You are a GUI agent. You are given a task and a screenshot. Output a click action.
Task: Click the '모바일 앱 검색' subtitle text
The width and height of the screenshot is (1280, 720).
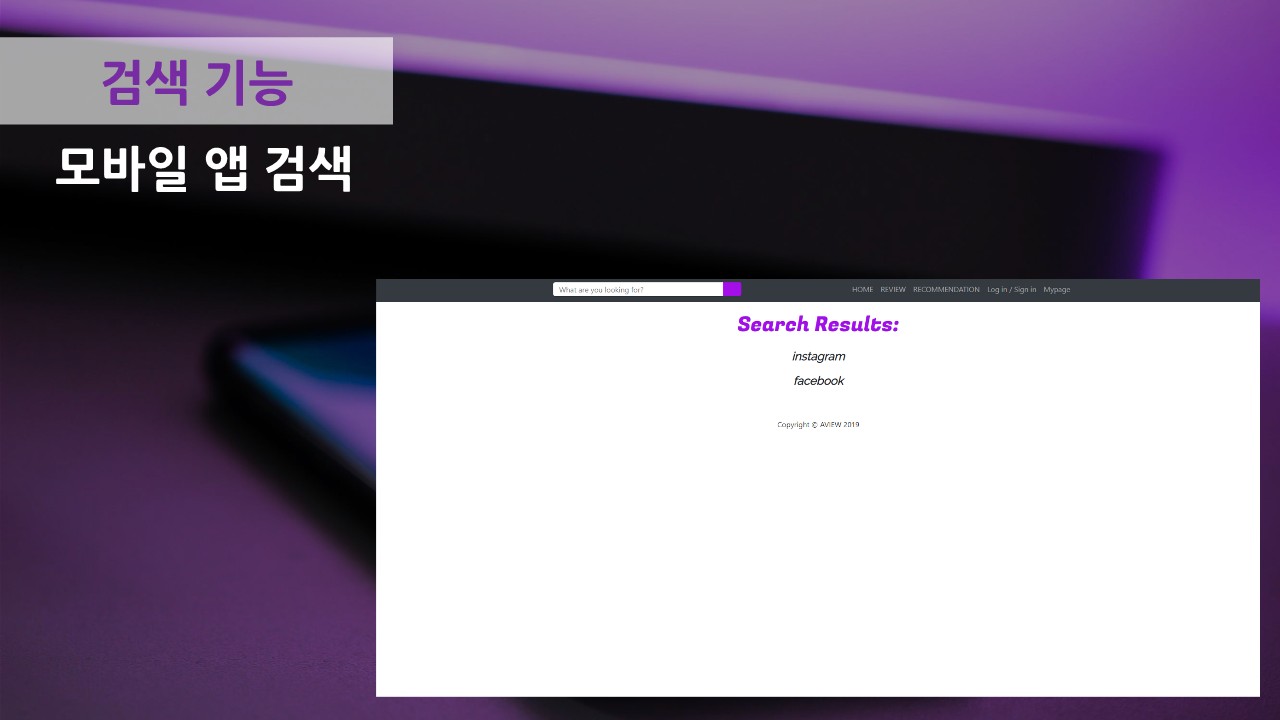coord(204,168)
